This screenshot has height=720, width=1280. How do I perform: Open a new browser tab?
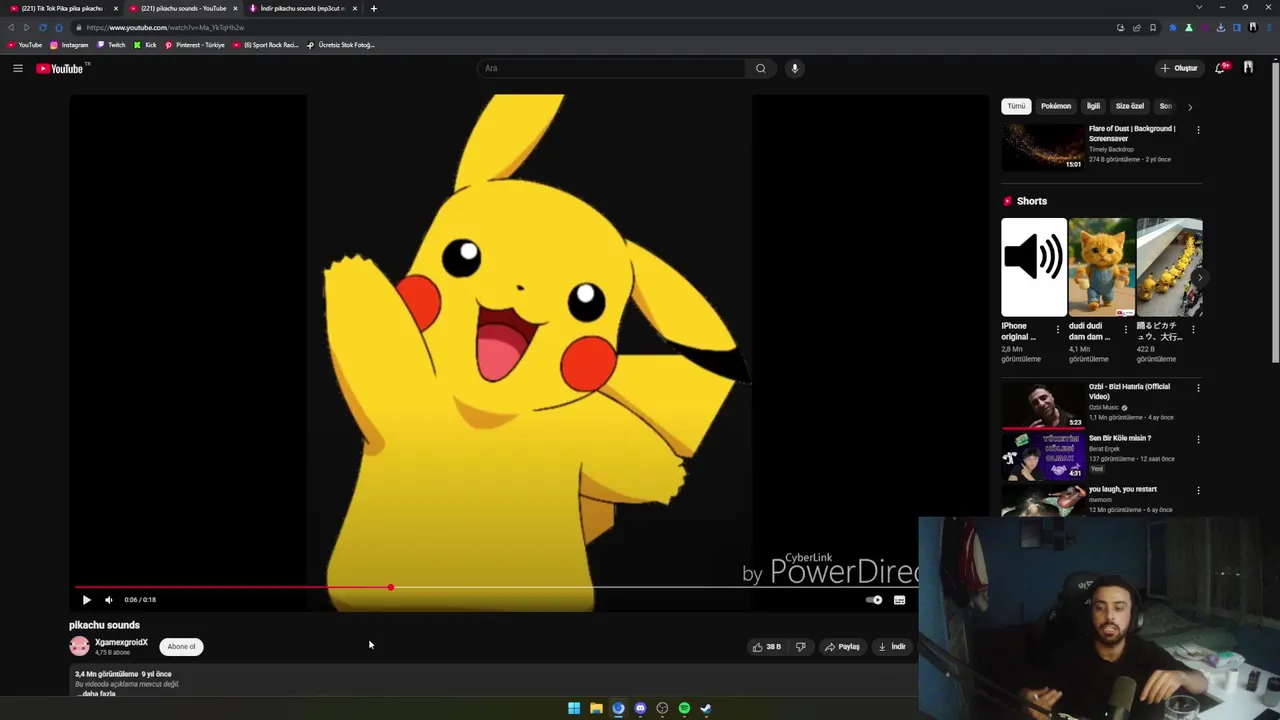pos(374,8)
